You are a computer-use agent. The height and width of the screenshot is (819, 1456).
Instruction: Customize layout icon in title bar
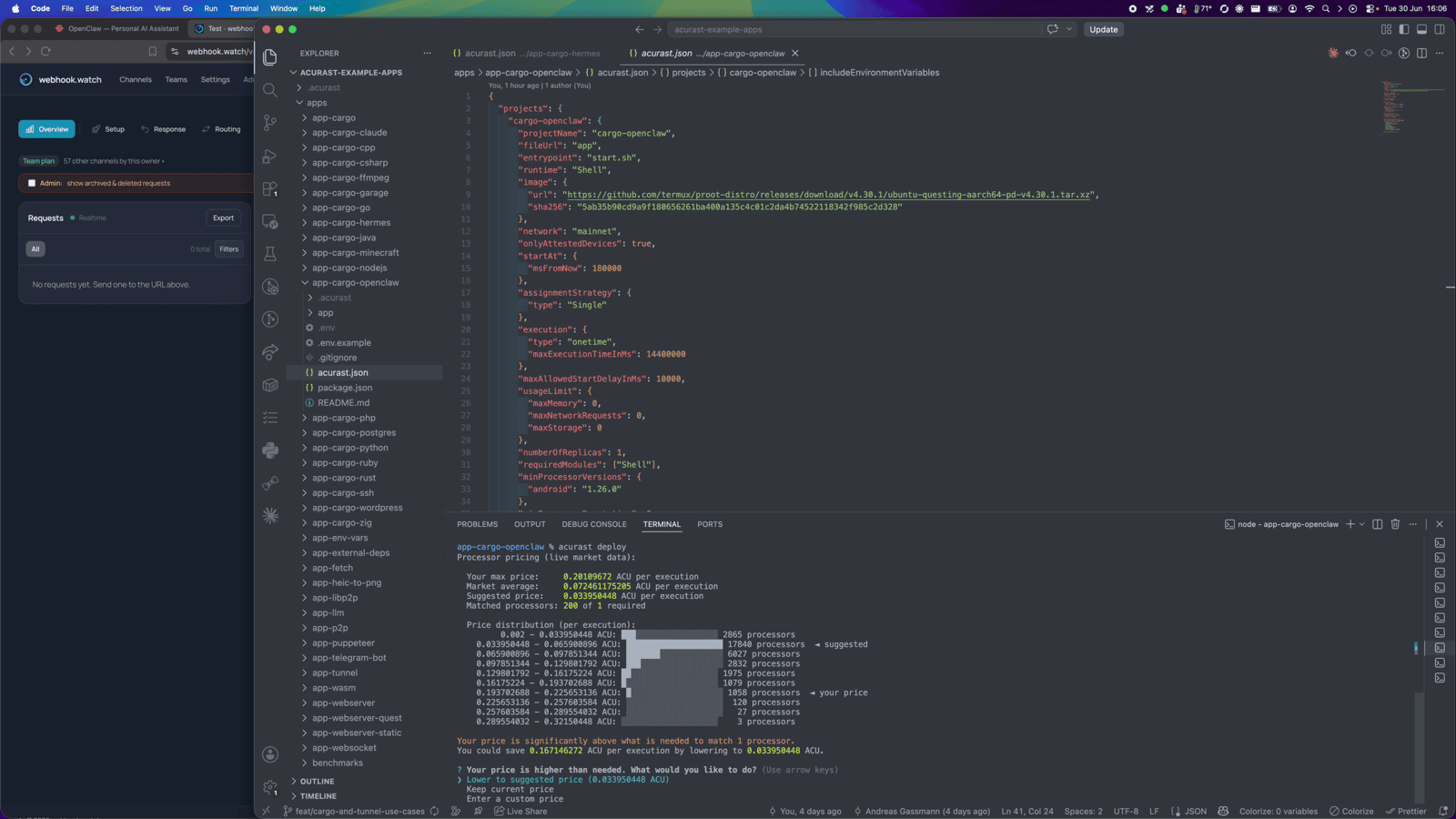(x=1386, y=29)
